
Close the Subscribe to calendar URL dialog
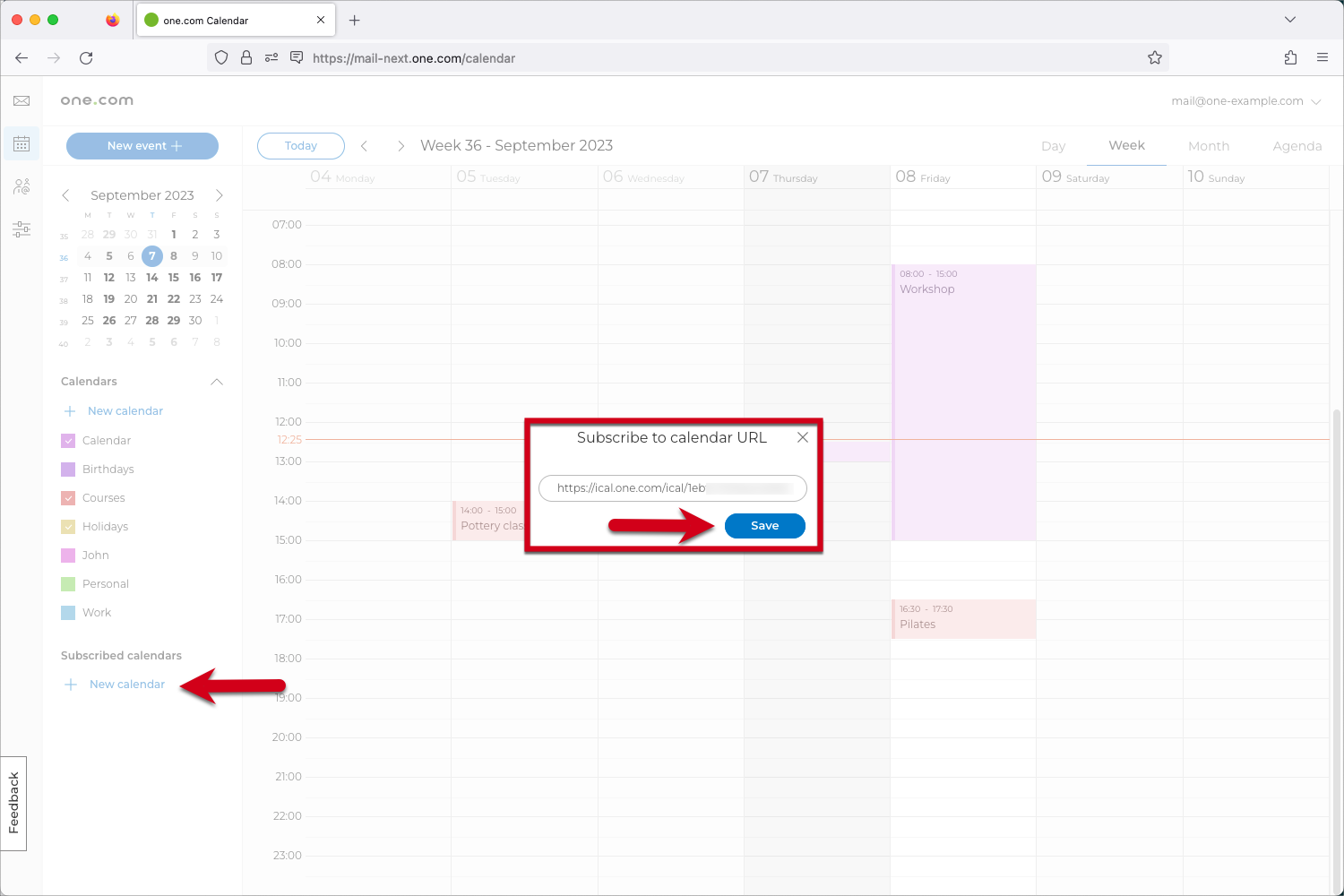click(802, 437)
